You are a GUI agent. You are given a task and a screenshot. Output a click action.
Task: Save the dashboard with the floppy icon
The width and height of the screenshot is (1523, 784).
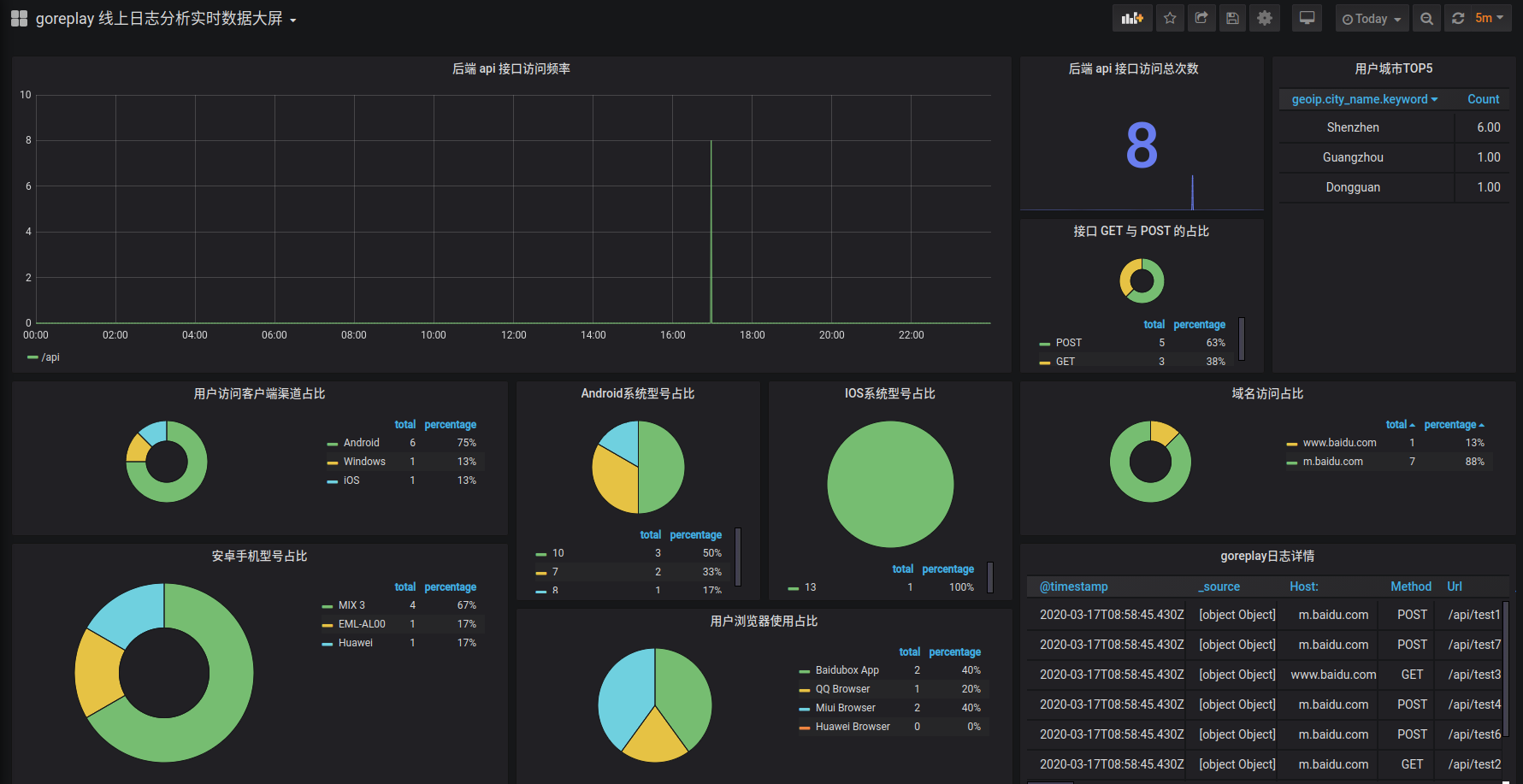pos(1232,18)
